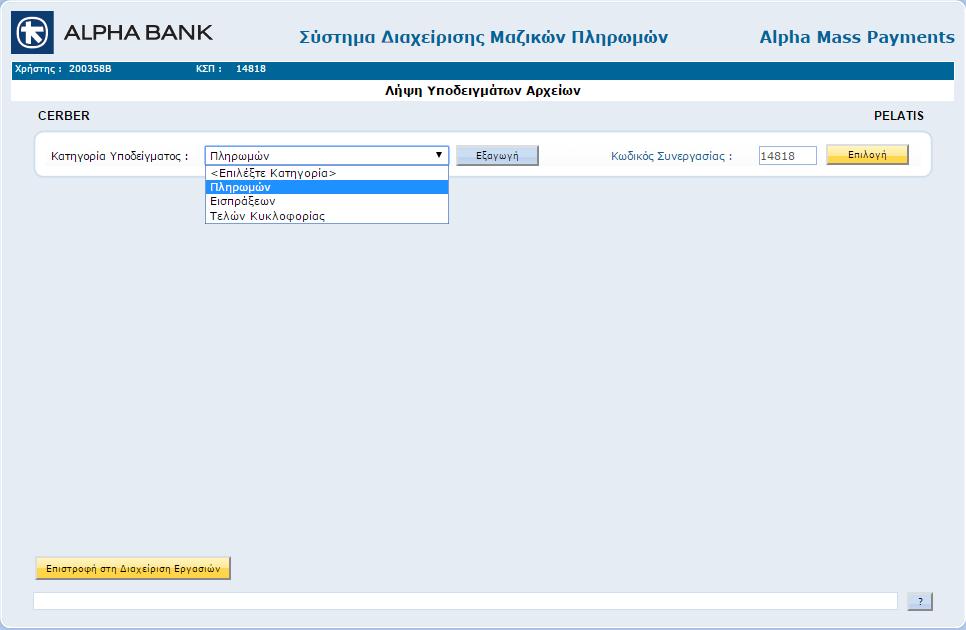Image resolution: width=966 pixels, height=630 pixels.
Task: Click the Λήψη Υποδειγμάτων Αρχείων page title
Action: click(482, 91)
